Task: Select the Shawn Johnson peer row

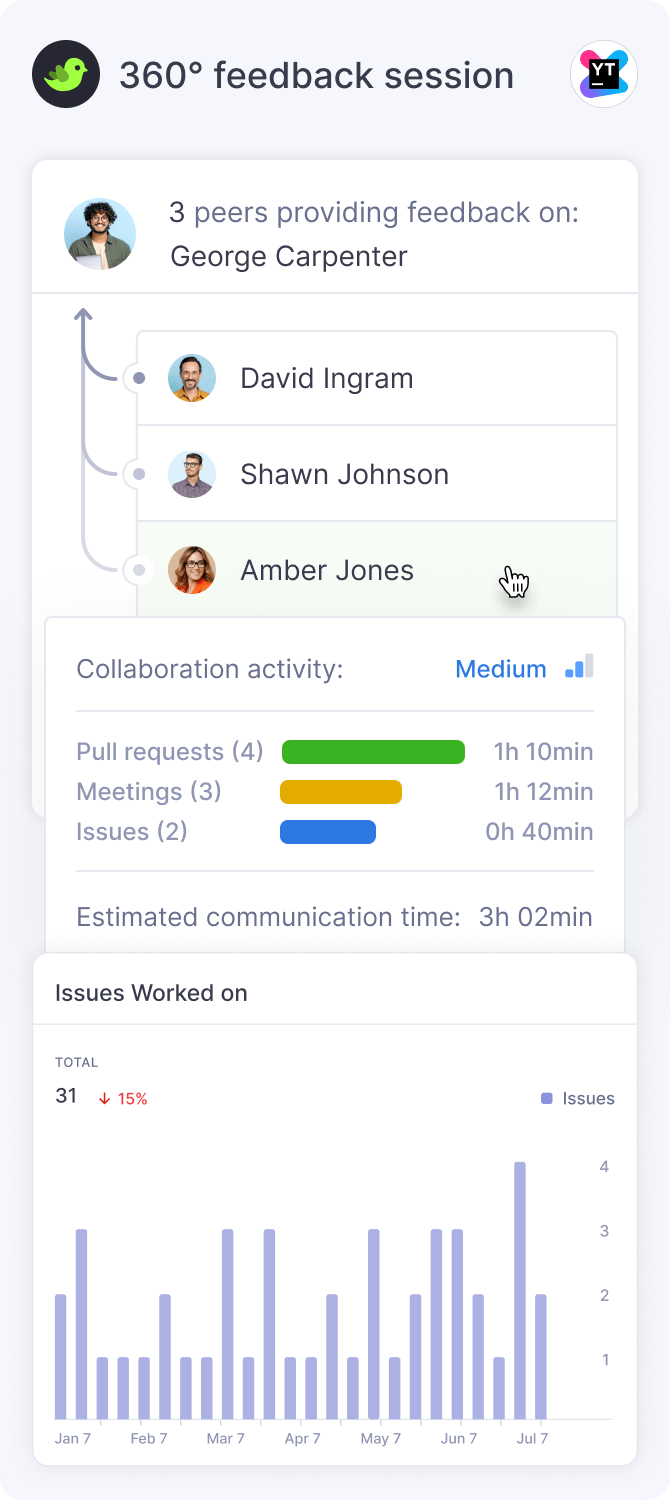Action: point(376,474)
